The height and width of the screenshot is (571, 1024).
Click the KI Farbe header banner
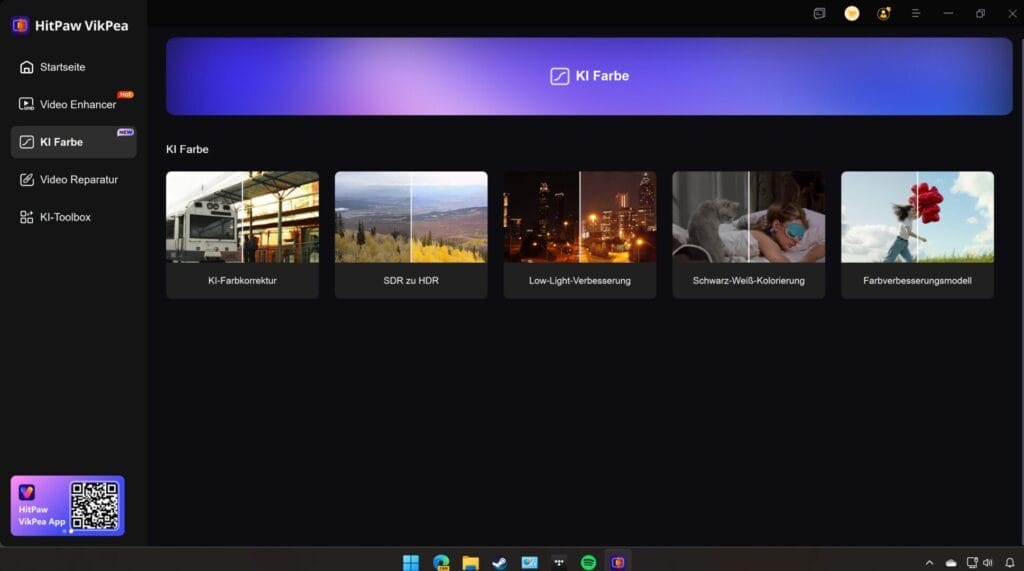point(589,76)
